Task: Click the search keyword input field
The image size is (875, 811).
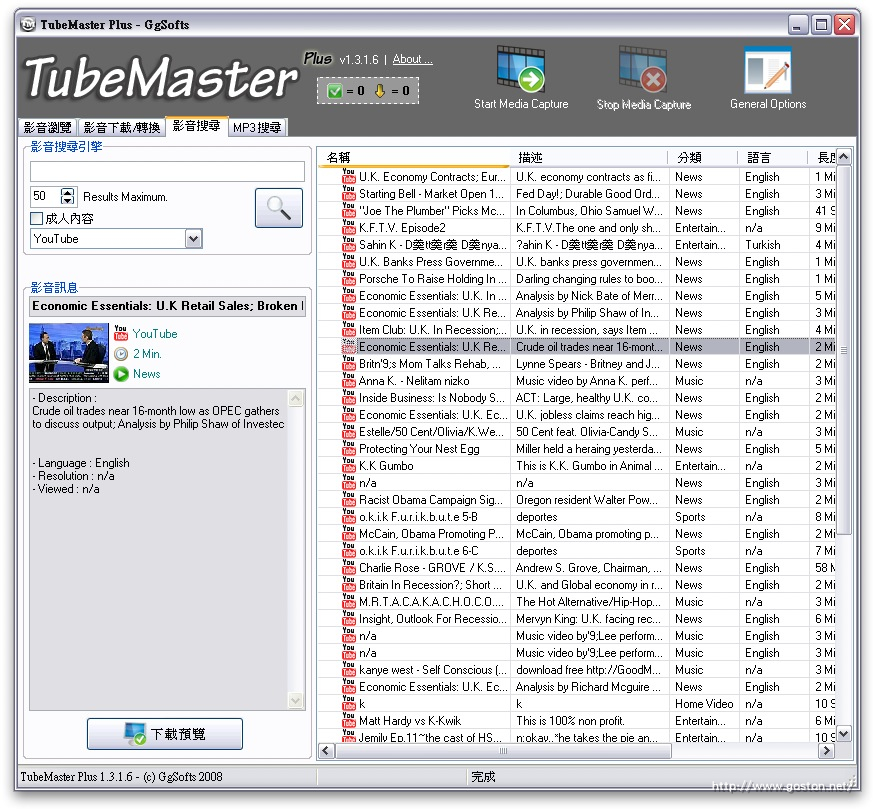Action: [x=167, y=171]
